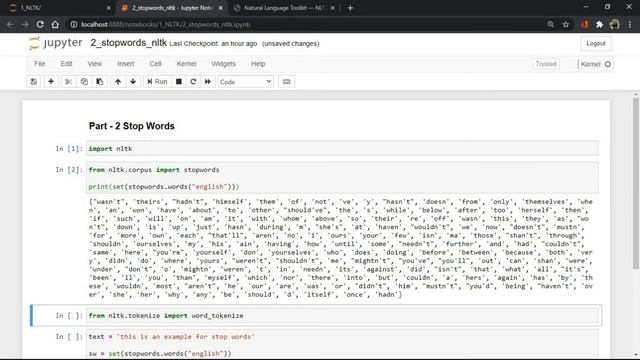Interrupt the kernel with stop icon

[179, 82]
